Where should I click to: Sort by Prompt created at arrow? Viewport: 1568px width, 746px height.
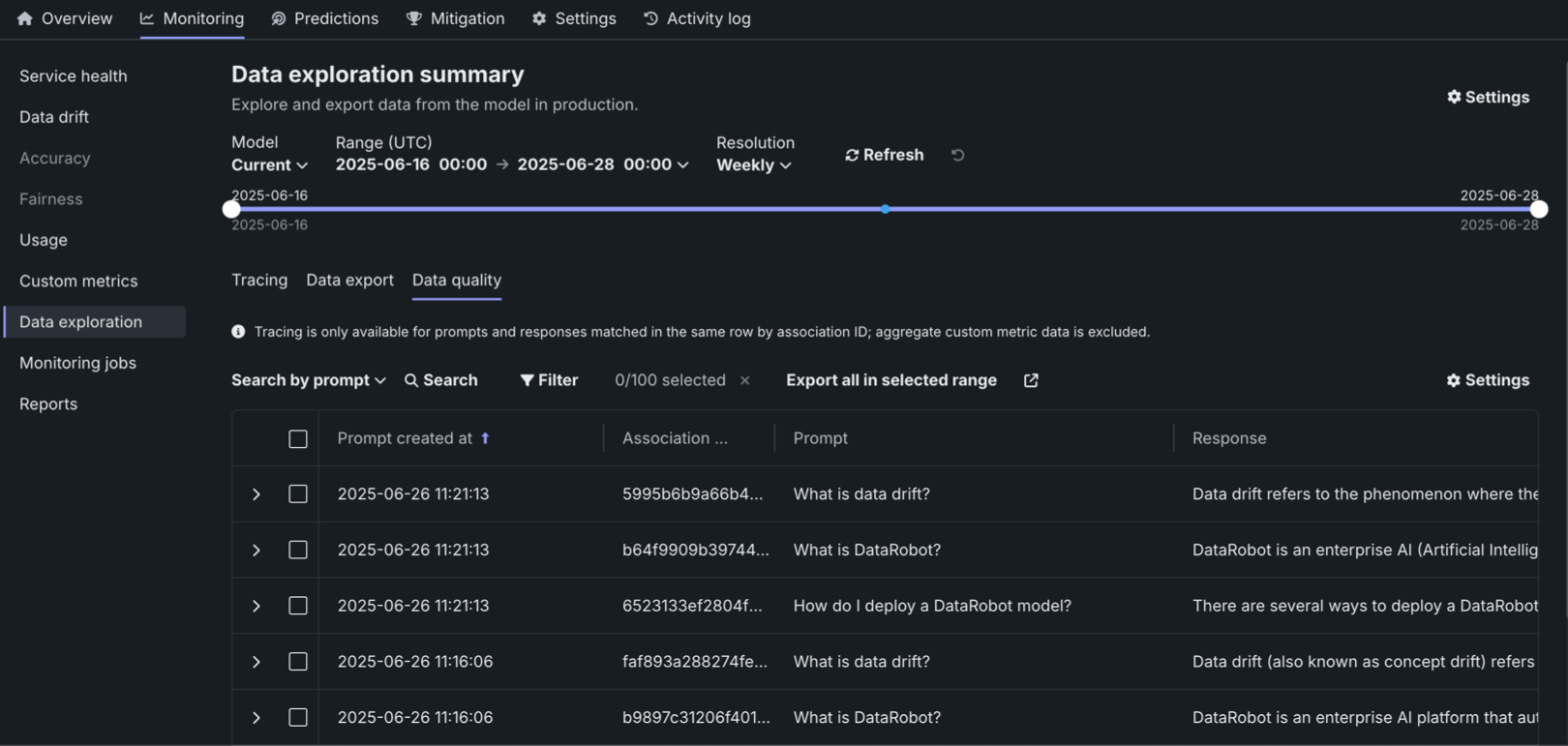point(485,438)
